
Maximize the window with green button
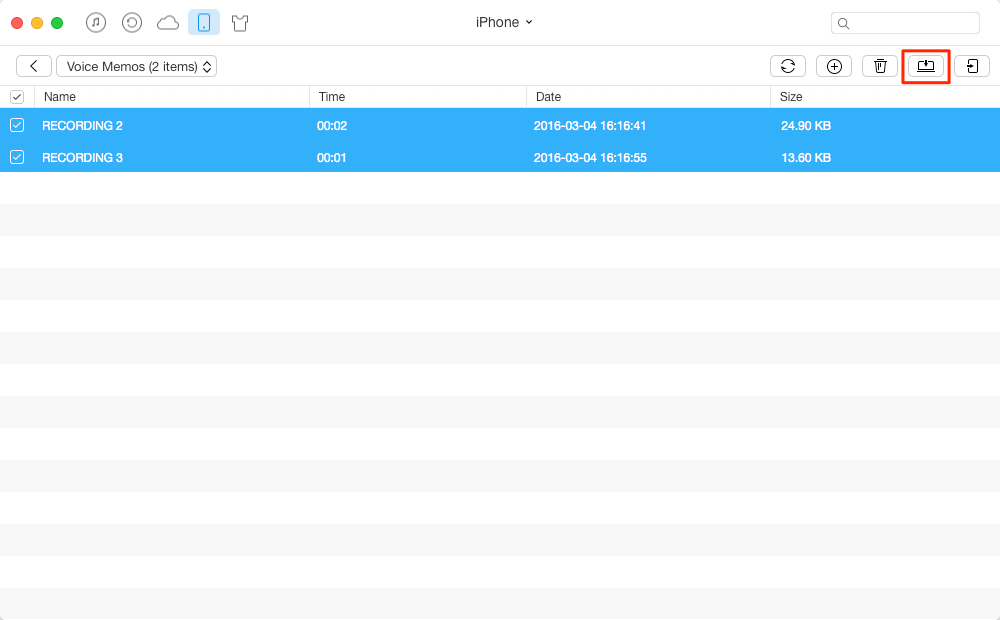57,23
